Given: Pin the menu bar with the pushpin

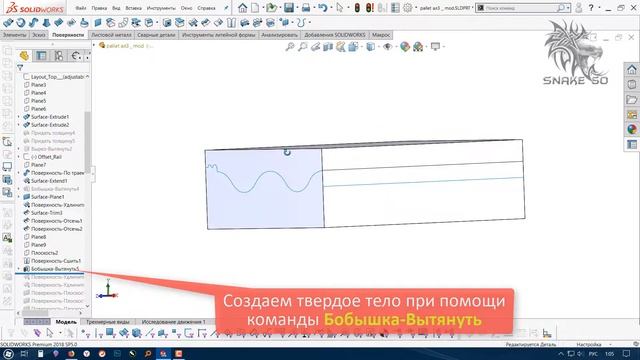Looking at the screenshot, I should click(x=226, y=8).
